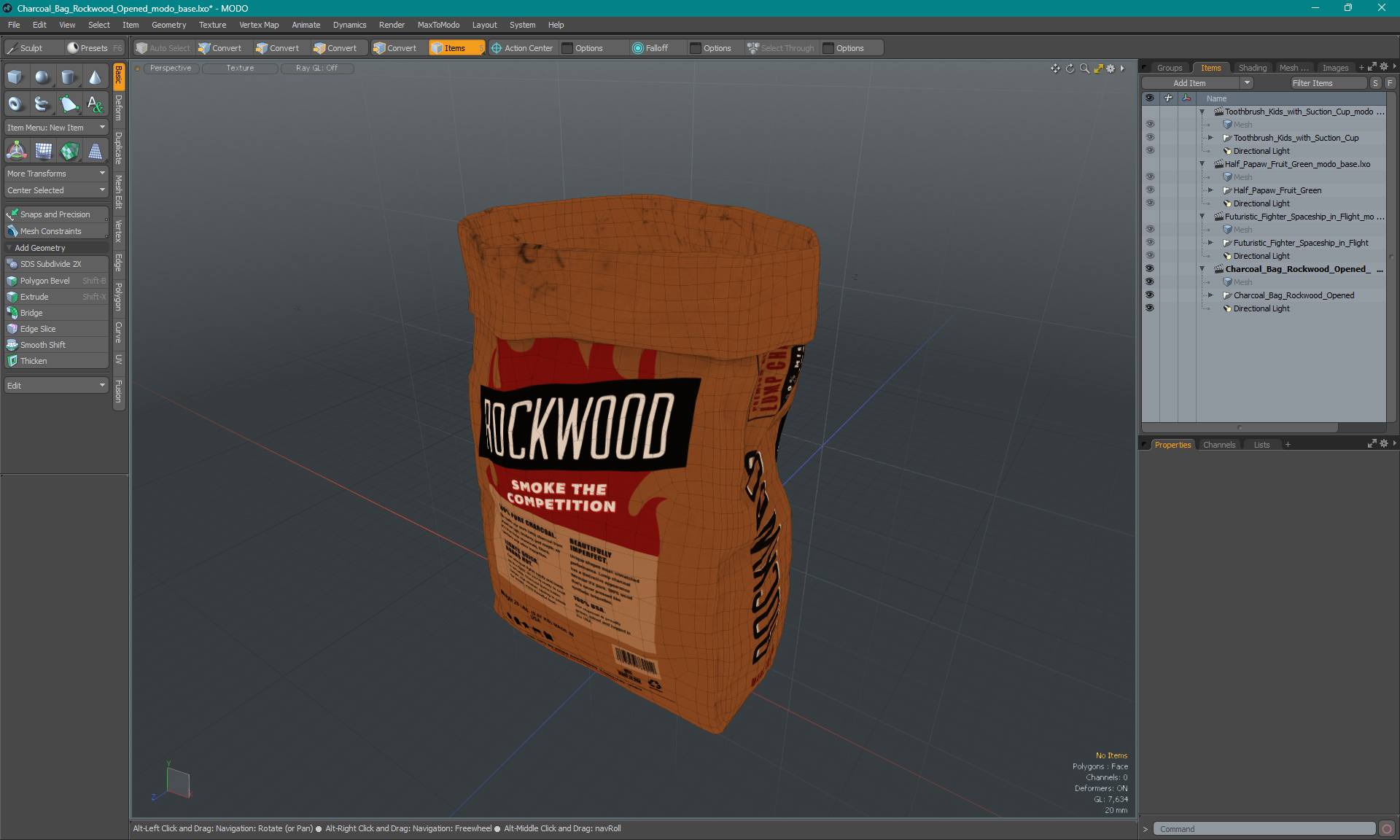1400x840 pixels.
Task: Click the grid plane item icon
Action: point(44,151)
